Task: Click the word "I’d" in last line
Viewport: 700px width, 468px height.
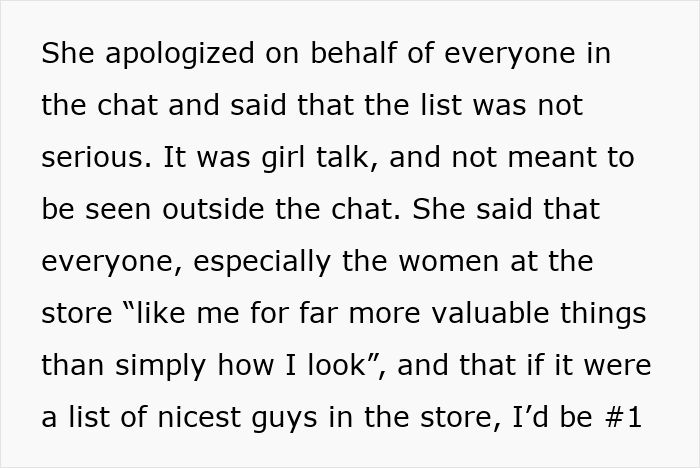Action: 531,417
